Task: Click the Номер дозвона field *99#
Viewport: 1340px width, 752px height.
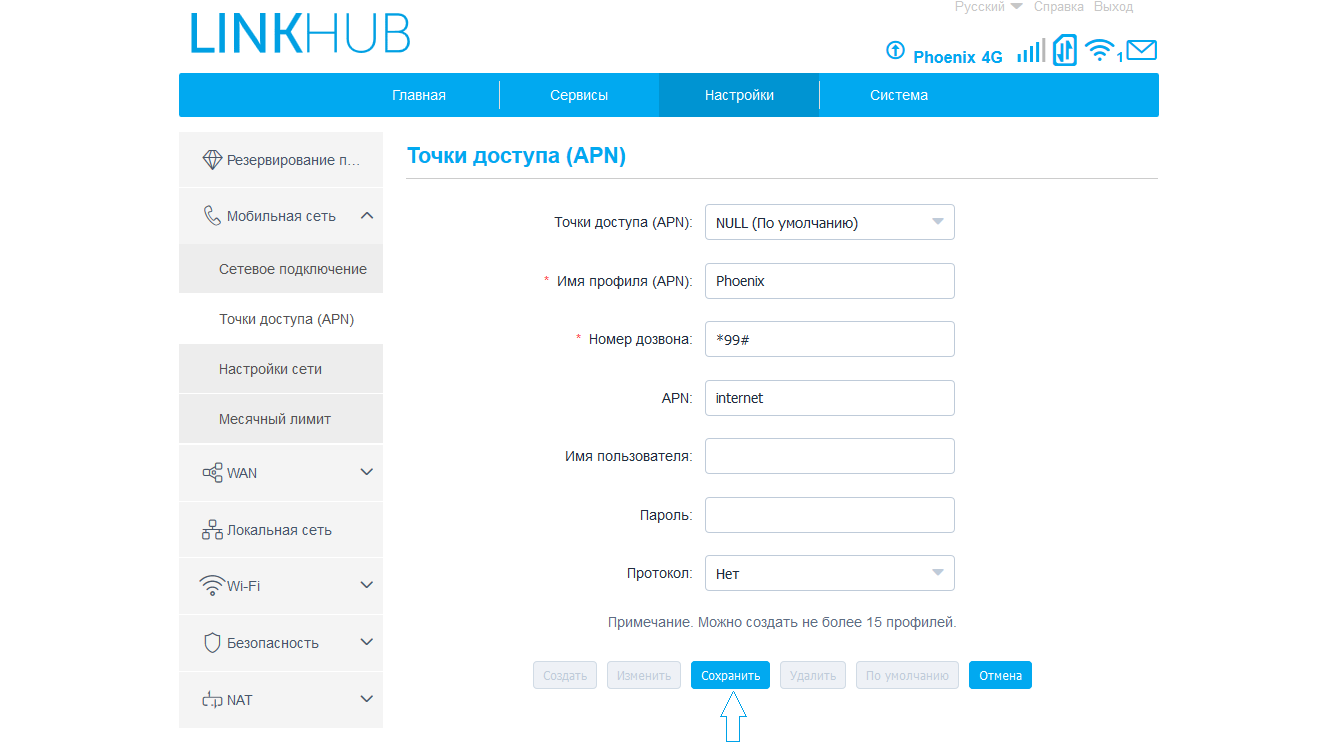Action: coord(830,339)
